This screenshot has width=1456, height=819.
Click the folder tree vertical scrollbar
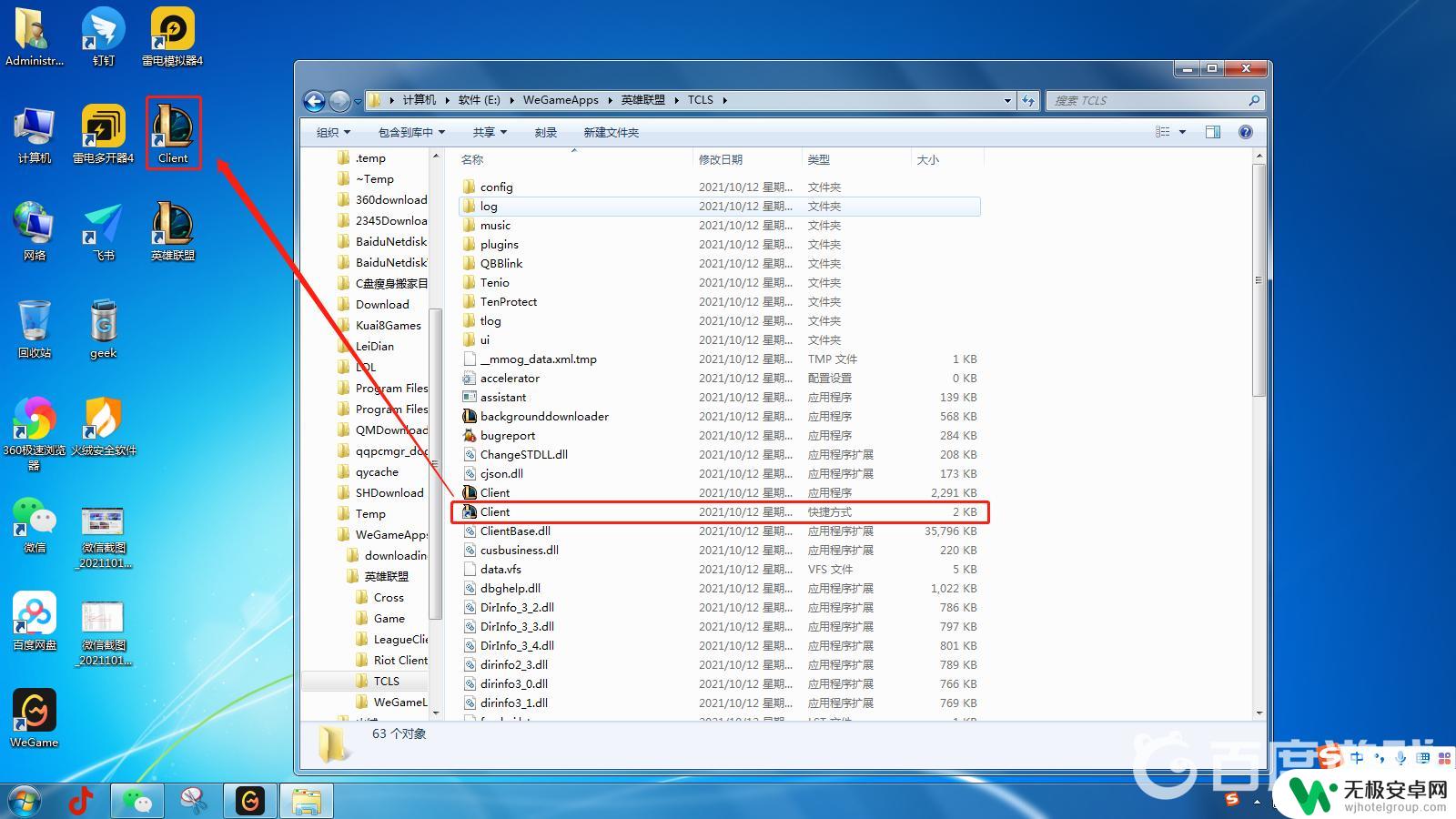click(x=435, y=464)
